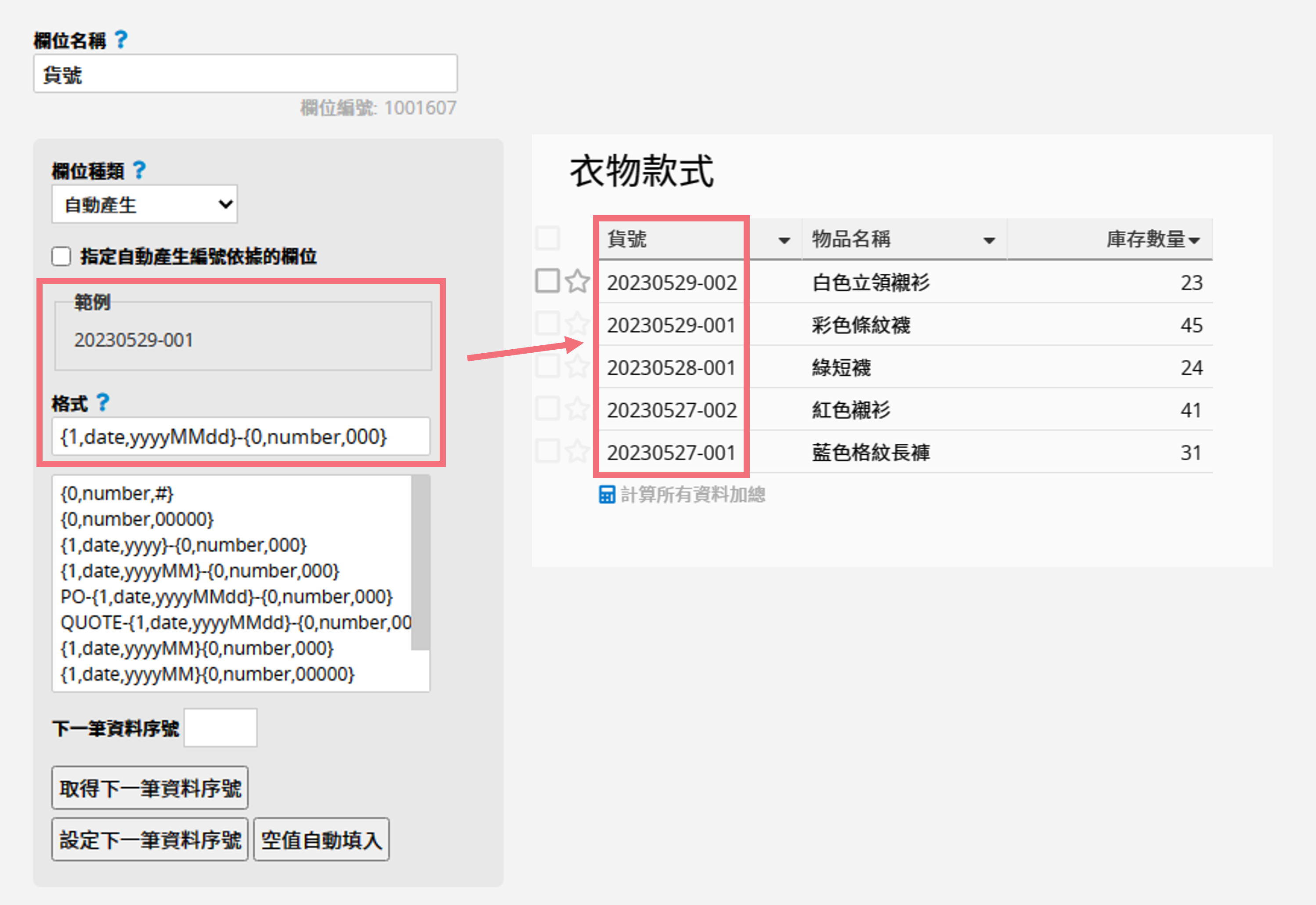
Task: Star the 20230528-001 row
Action: click(577, 367)
